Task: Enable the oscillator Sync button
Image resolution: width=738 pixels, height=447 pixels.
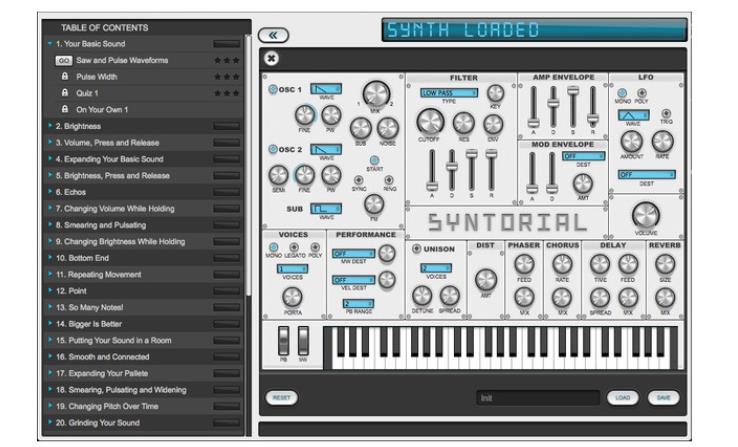Action: pyautogui.click(x=358, y=180)
